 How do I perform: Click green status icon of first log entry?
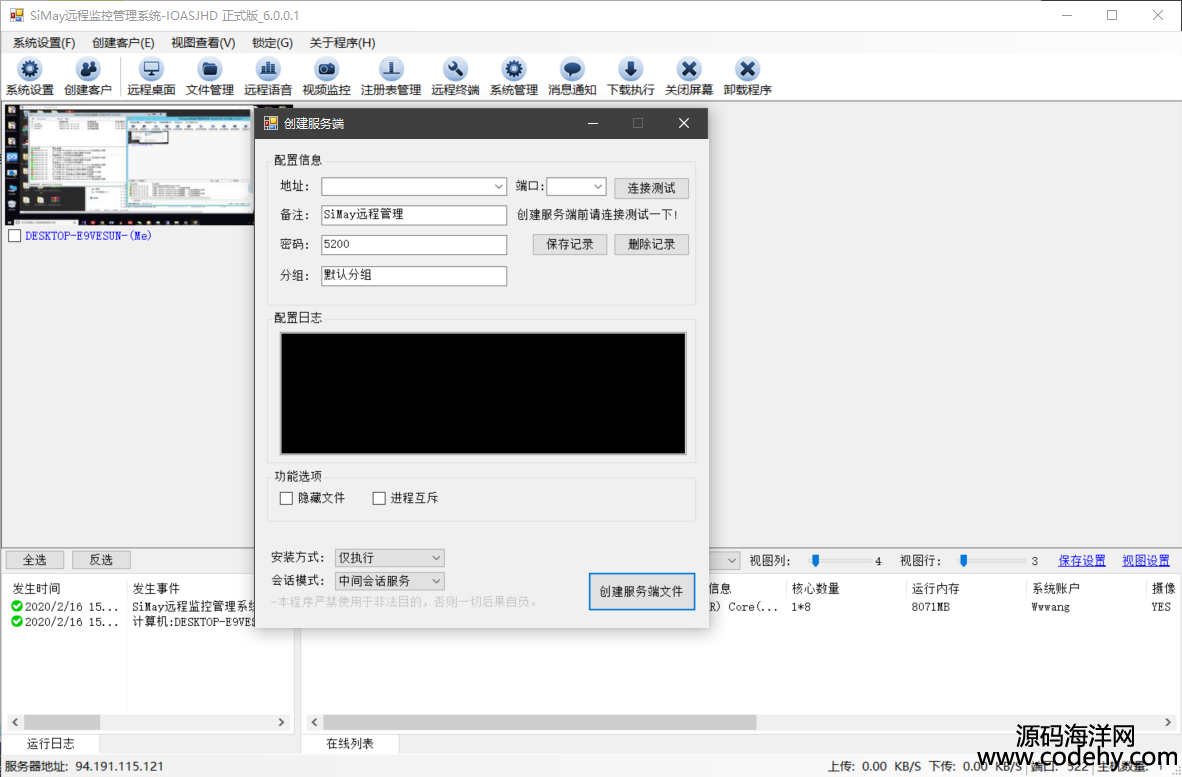17,606
